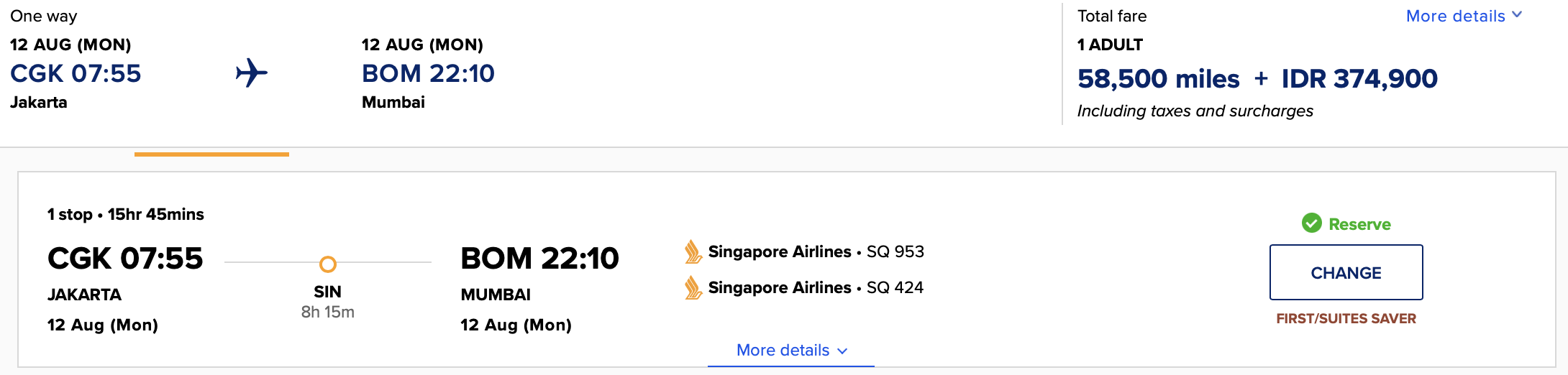
Task: Click the SQ 424 flight number
Action: pyautogui.click(x=895, y=287)
